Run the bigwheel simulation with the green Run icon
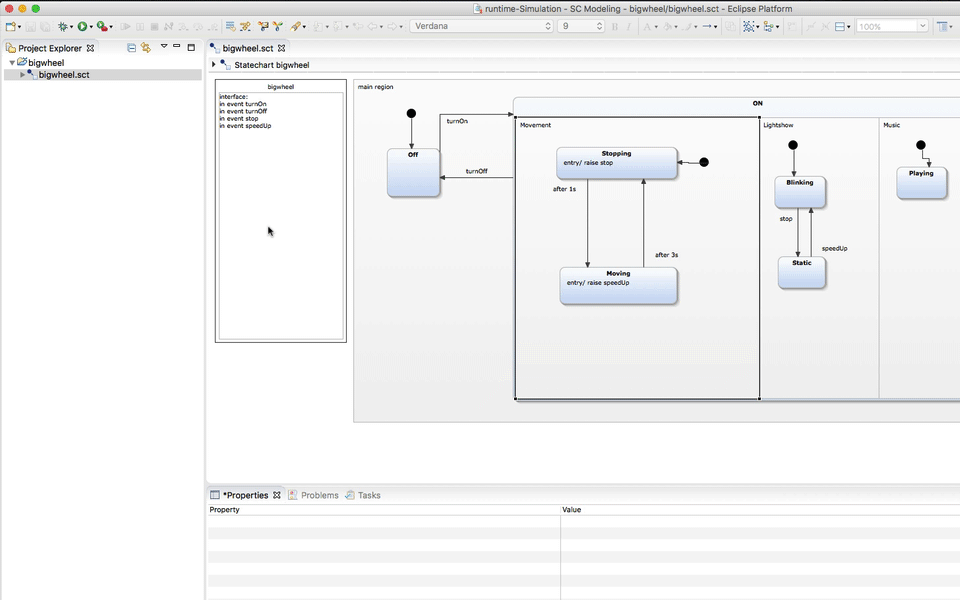The image size is (960, 600). pos(81,27)
